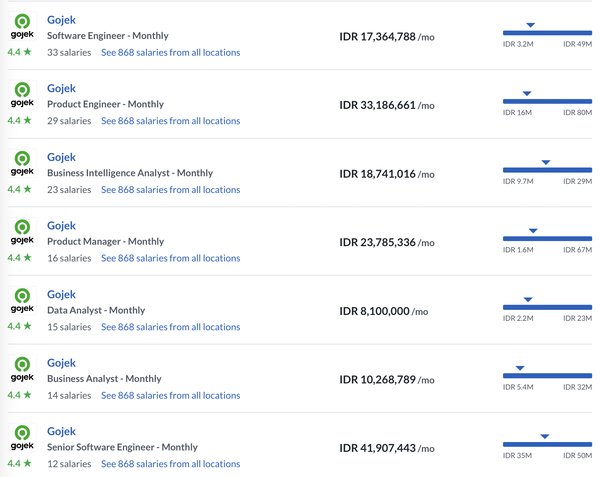Click the Gojek logo beside Software Engineer
602x477 pixels.
click(20, 26)
